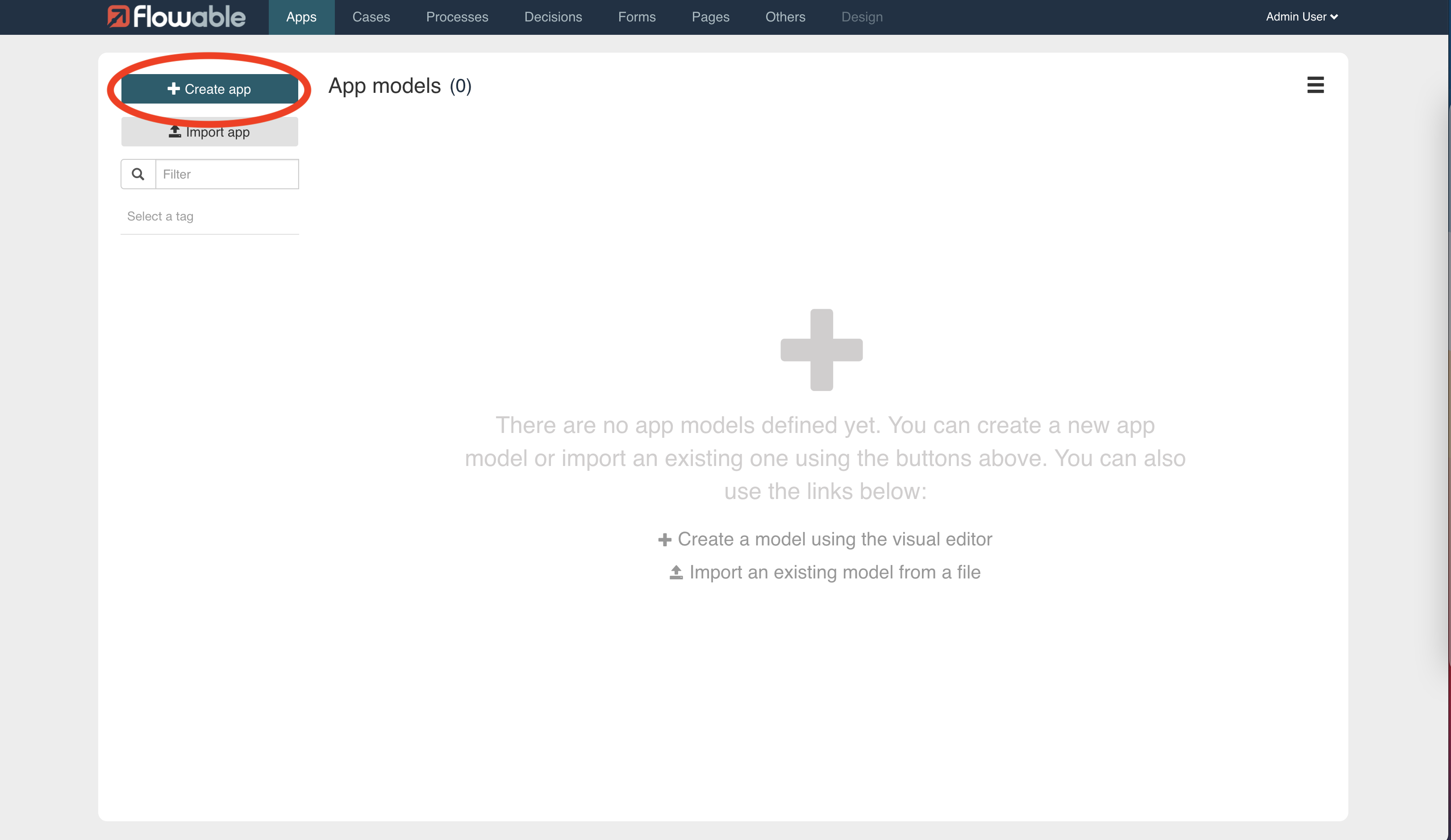
Task: Switch to the Processes tab
Action: pos(457,17)
